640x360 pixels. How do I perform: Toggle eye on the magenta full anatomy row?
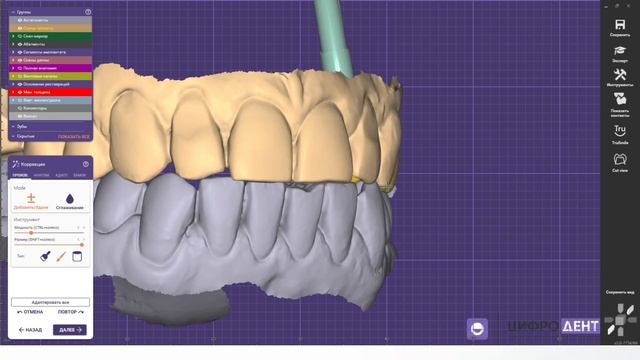20,68
